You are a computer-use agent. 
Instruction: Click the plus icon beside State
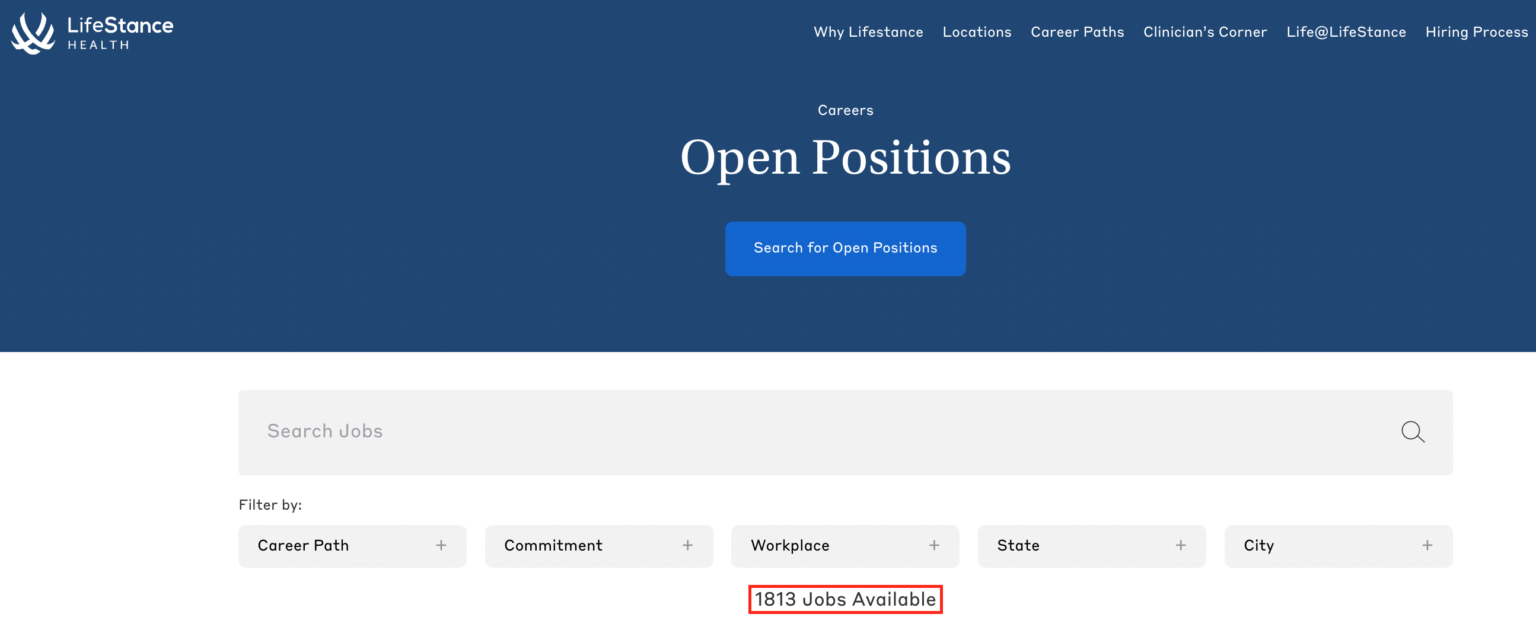[1180, 545]
